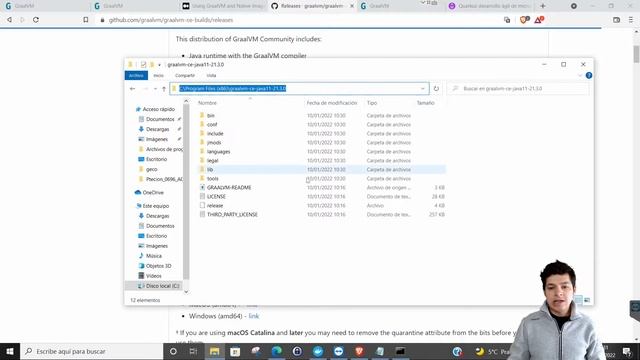Image resolution: width=640 pixels, height=360 pixels.
Task: Click the Windows Start button
Action: pos(10,351)
